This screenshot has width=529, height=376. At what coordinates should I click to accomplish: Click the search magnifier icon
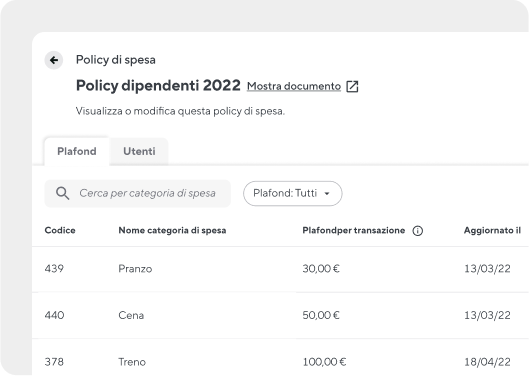point(62,193)
